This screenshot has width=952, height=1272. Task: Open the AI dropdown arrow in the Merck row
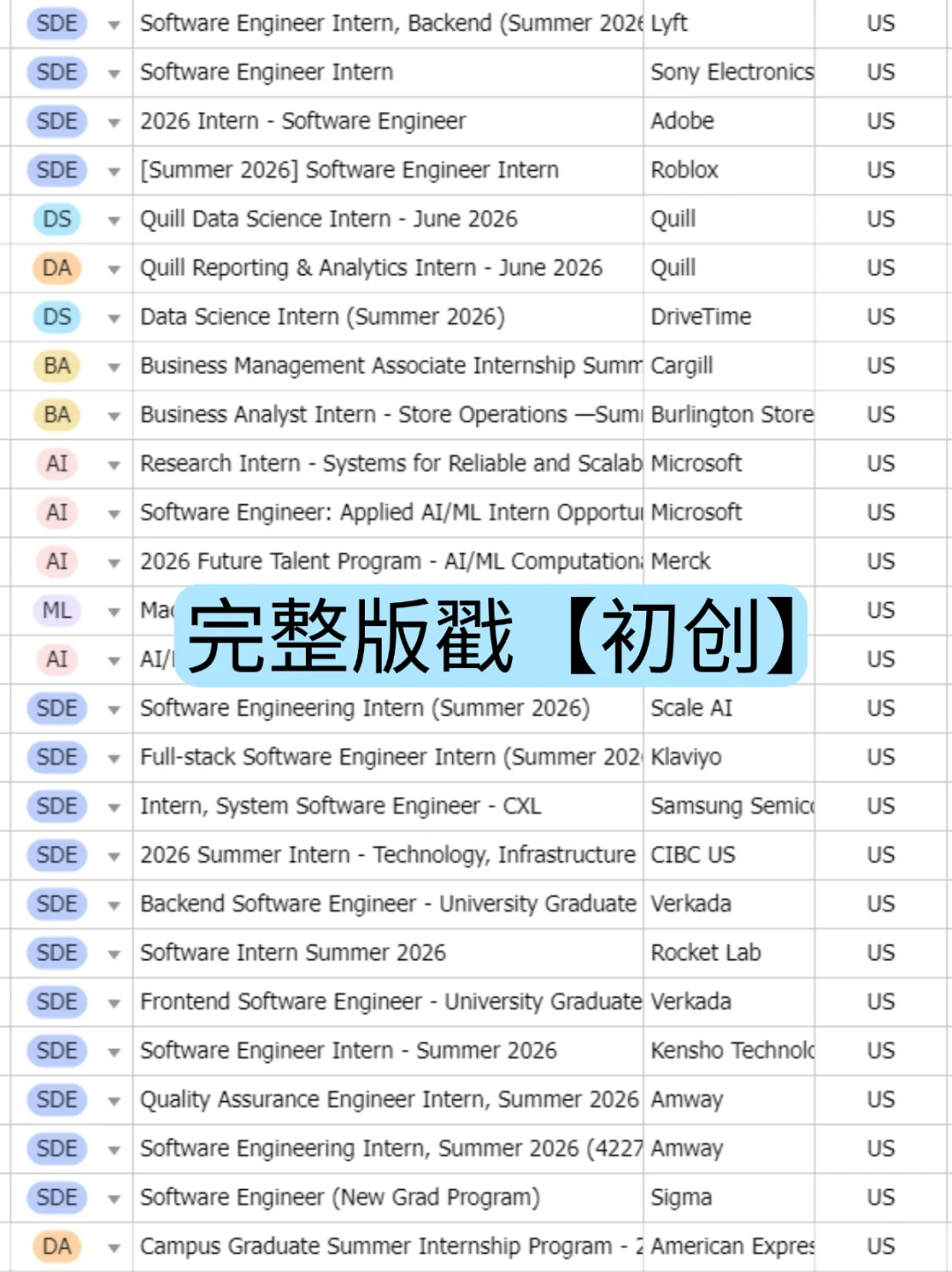tap(114, 563)
